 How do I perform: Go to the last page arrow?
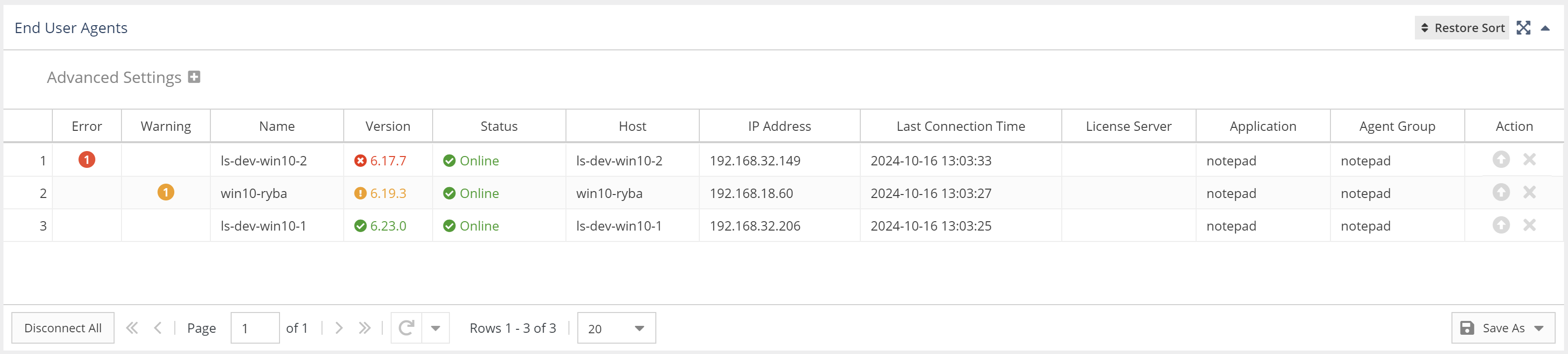pos(364,328)
